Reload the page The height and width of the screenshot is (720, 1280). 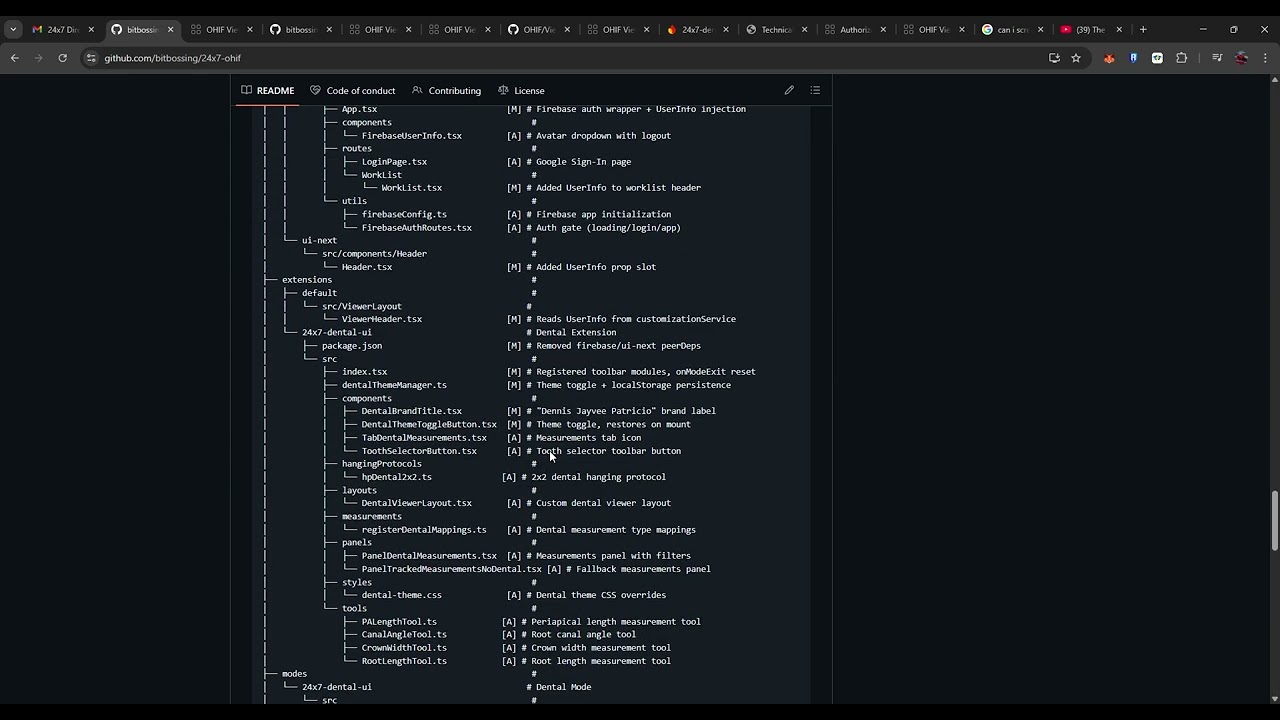[62, 58]
